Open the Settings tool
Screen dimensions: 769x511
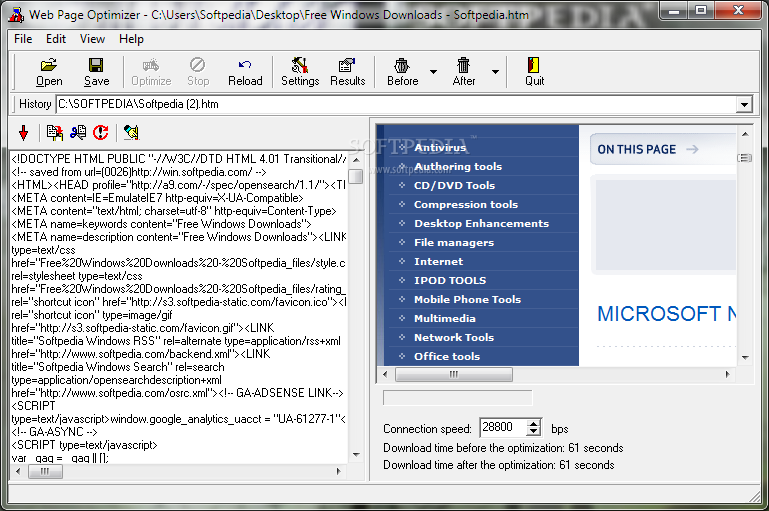tap(300, 72)
